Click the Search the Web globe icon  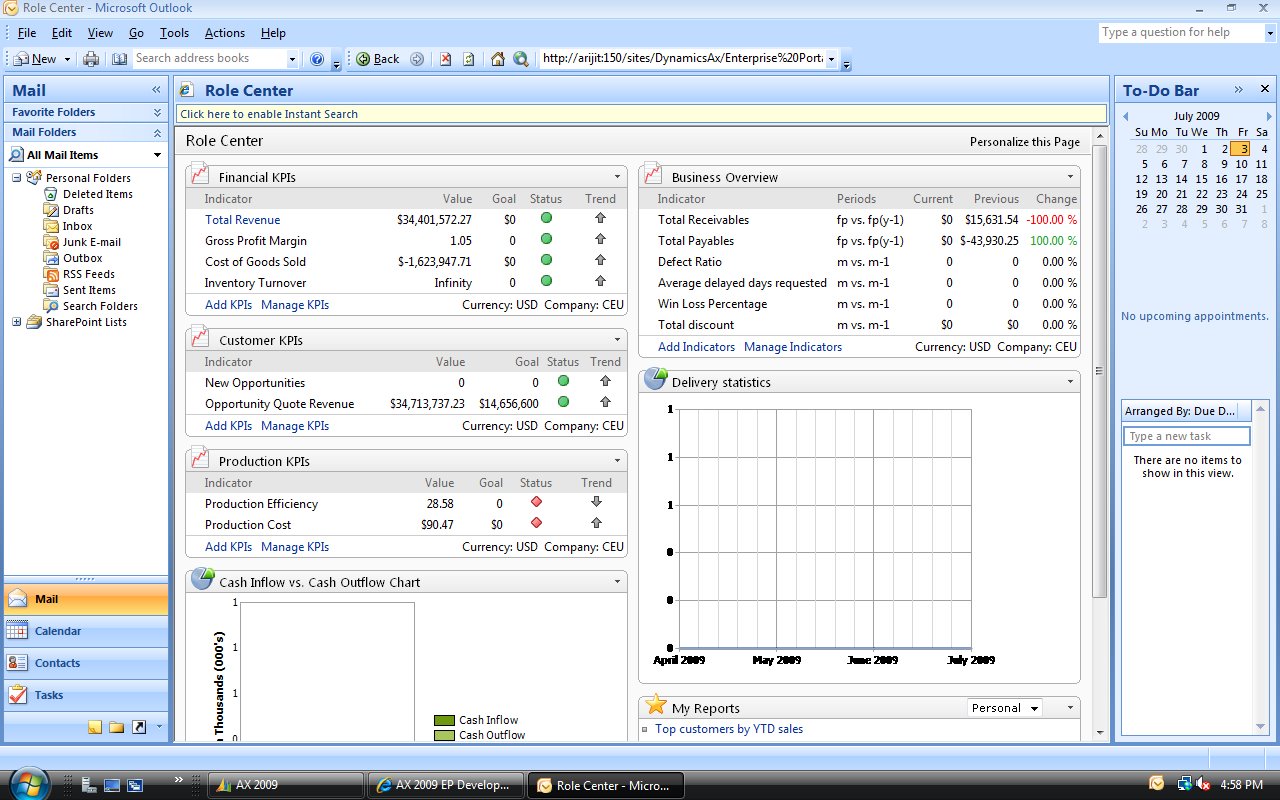(520, 59)
